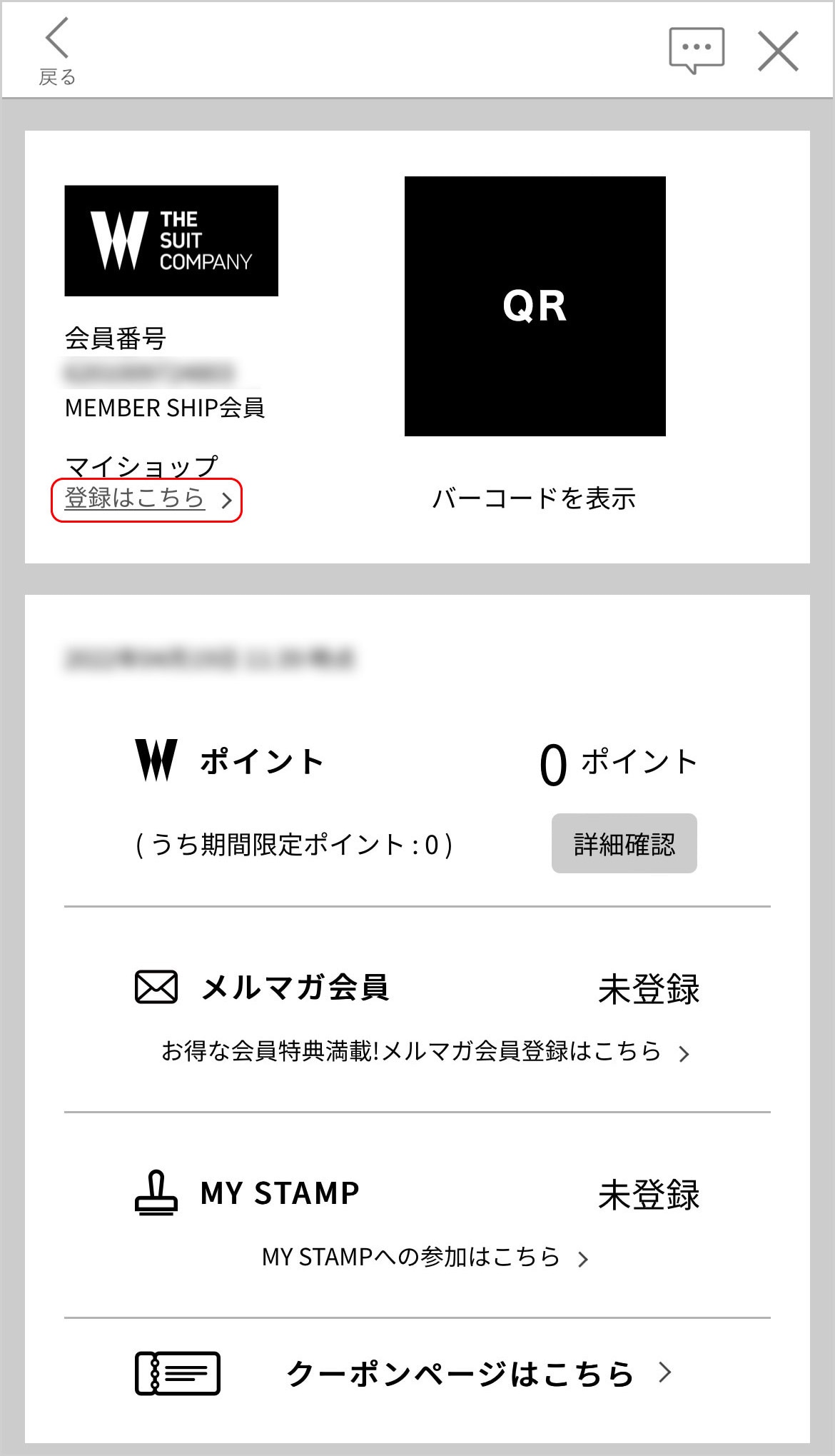Open the chat speech bubble icon
Viewport: 835px width, 1456px height.
(697, 51)
